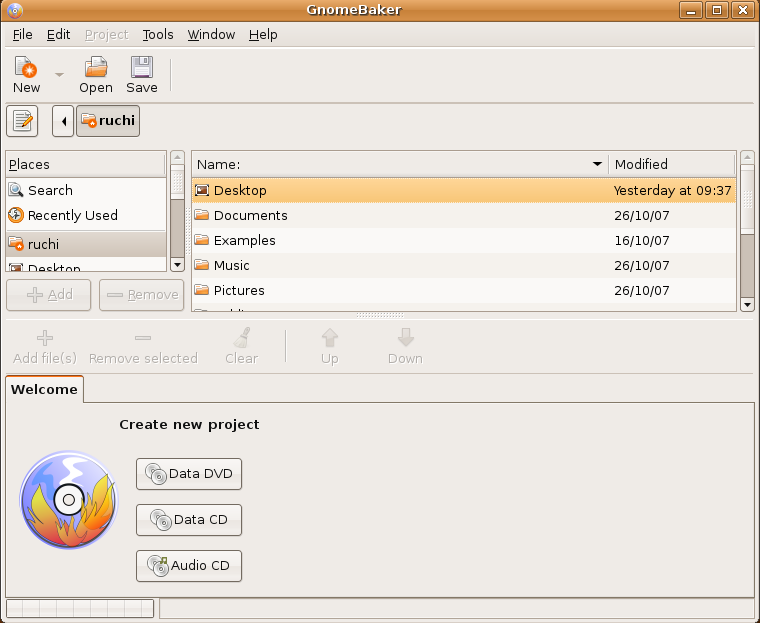Click the file list scroll up arrow
The height and width of the screenshot is (623, 760).
pos(747,157)
